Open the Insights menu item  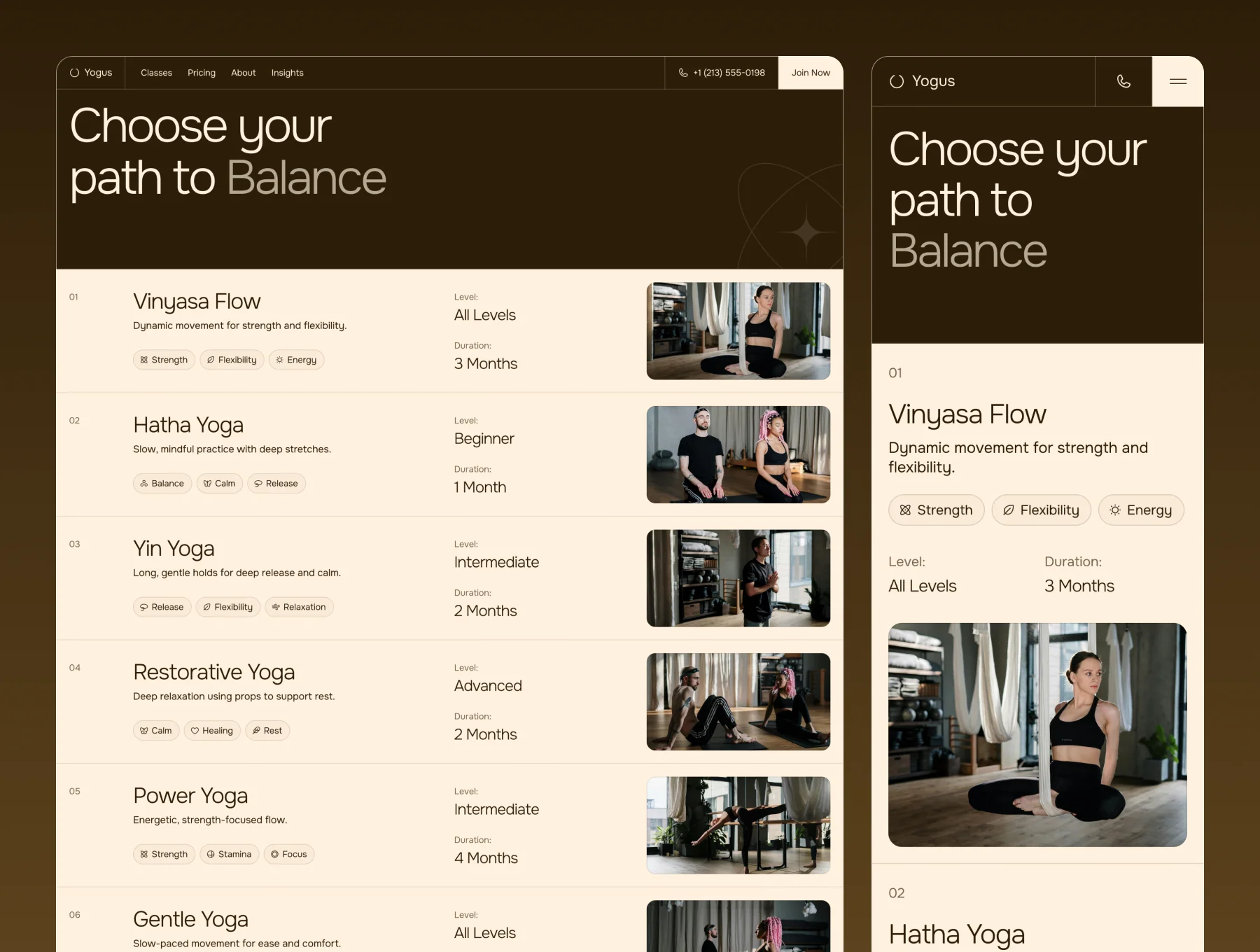click(x=288, y=73)
